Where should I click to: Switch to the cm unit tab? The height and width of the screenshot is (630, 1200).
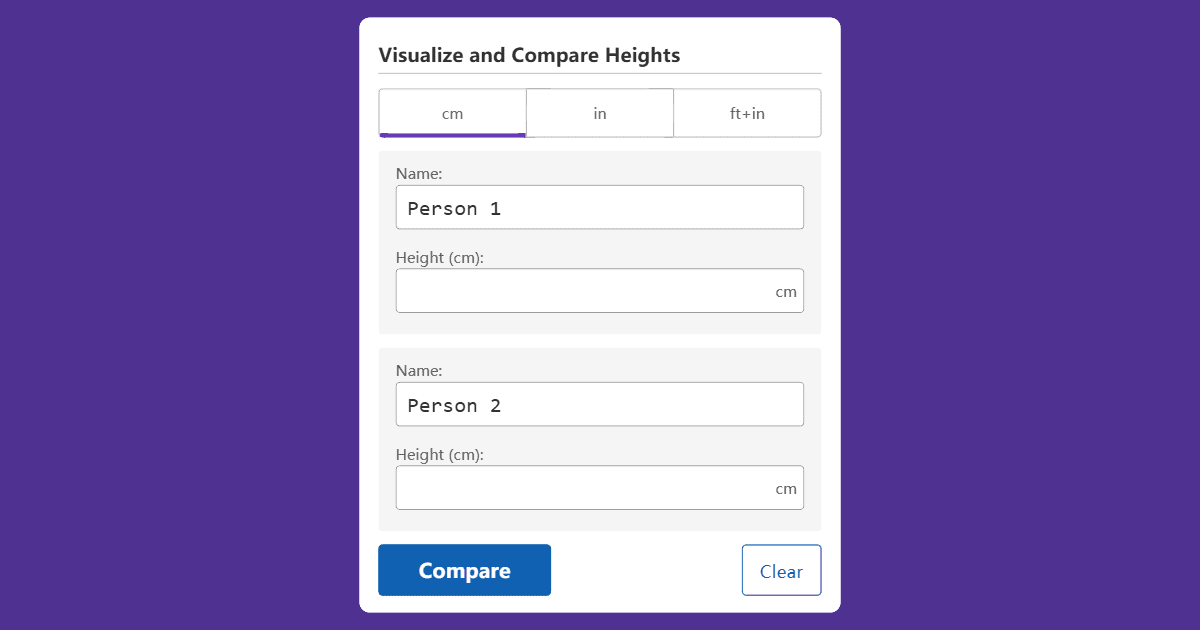pos(452,112)
